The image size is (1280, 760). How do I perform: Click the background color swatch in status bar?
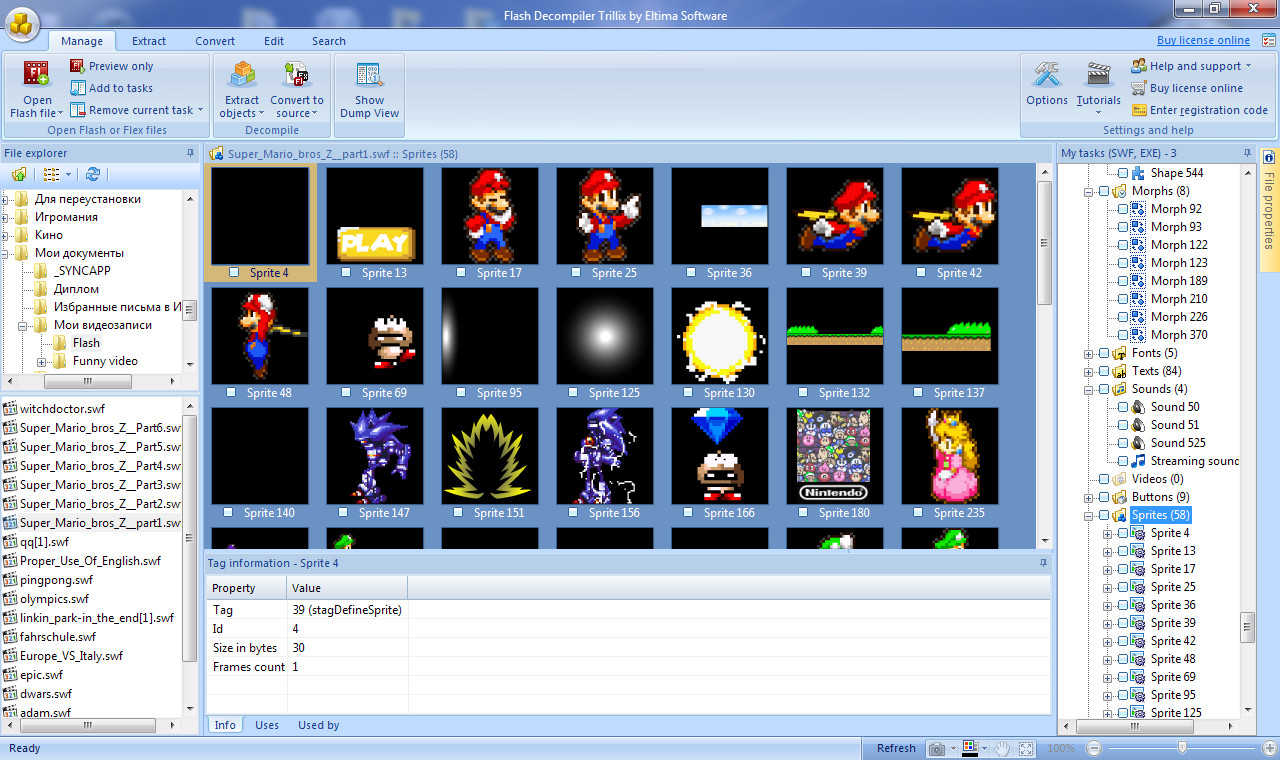(x=969, y=748)
